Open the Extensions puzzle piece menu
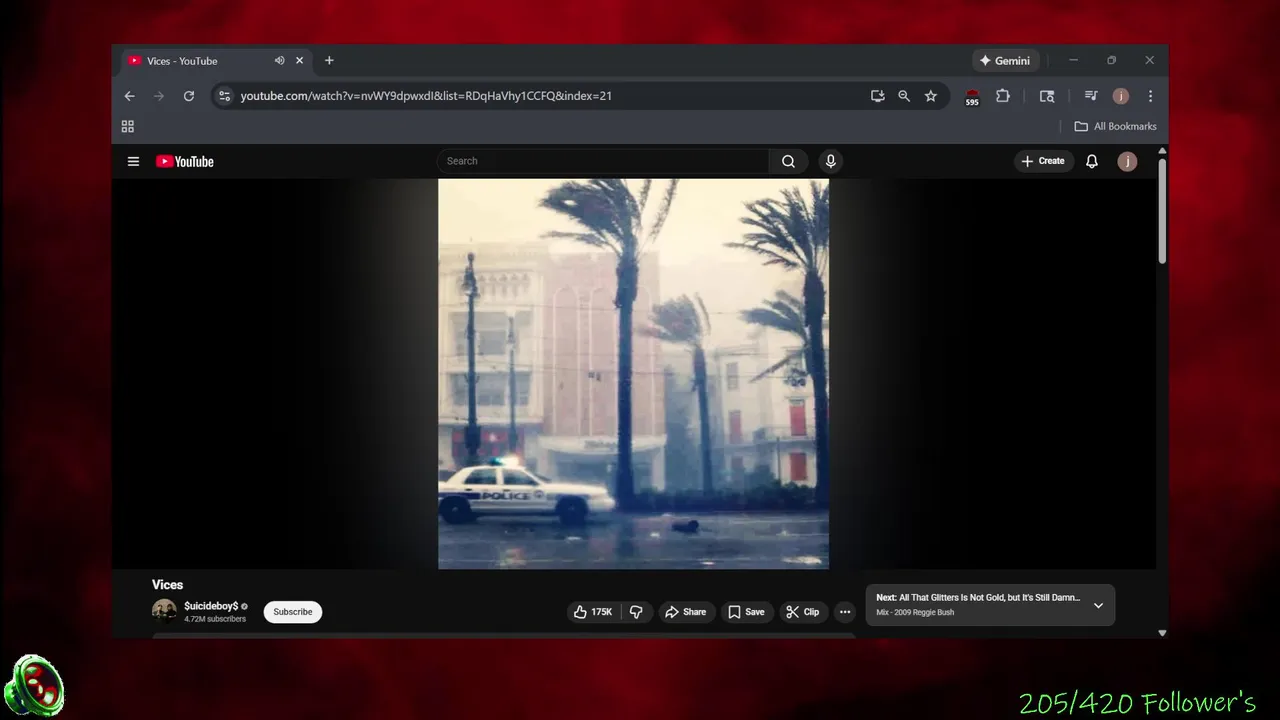The height and width of the screenshot is (720, 1280). [1003, 96]
